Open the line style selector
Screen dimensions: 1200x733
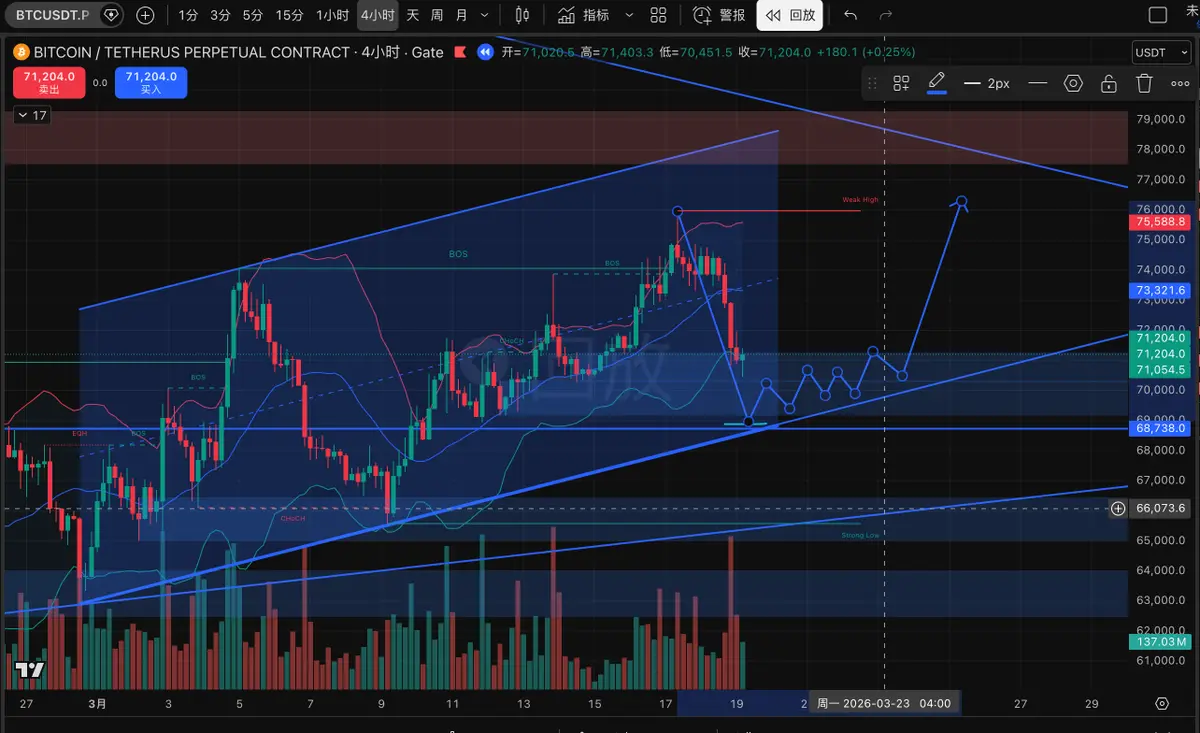pyautogui.click(x=1038, y=84)
